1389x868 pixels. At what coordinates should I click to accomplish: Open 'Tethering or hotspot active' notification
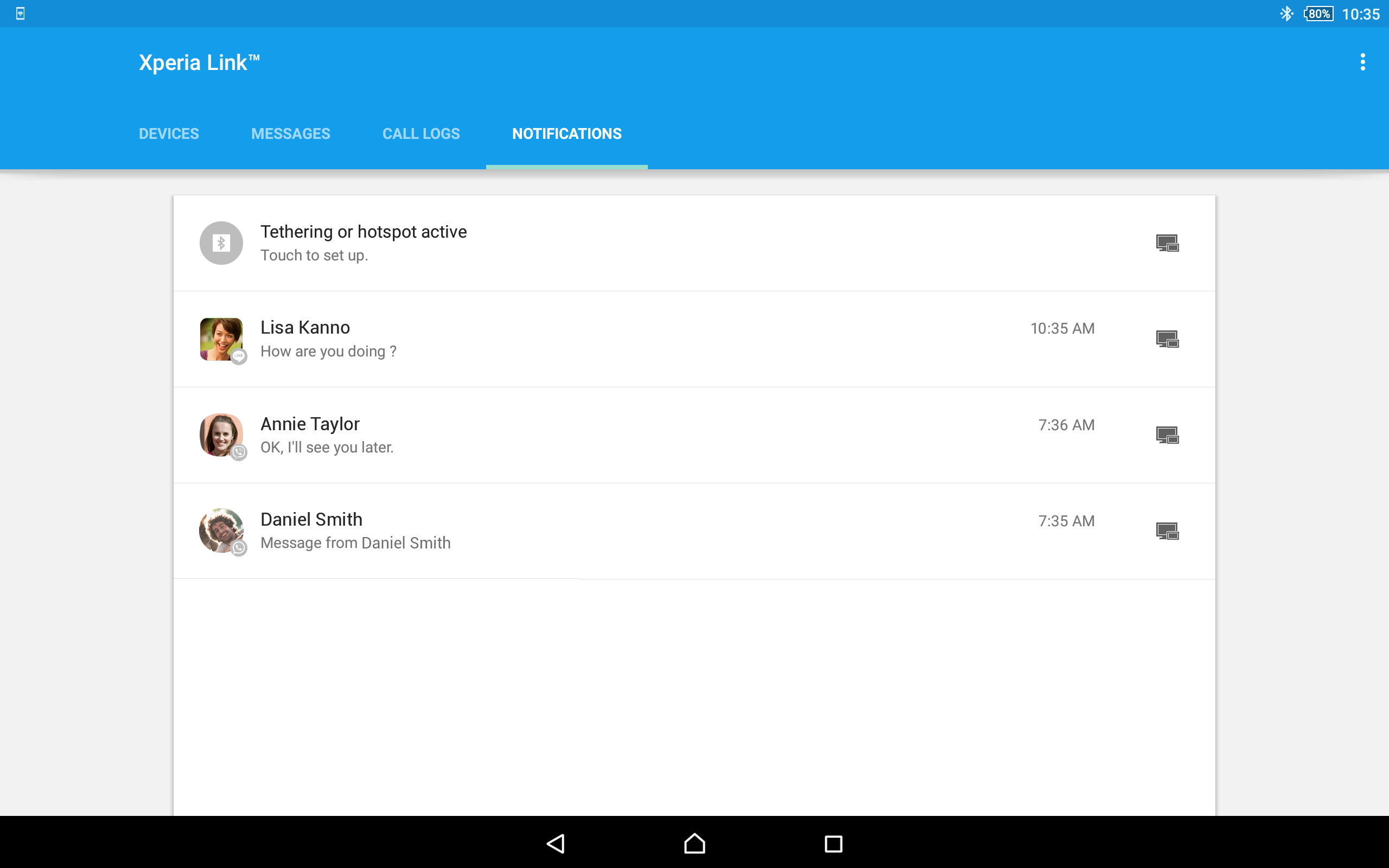(x=364, y=232)
